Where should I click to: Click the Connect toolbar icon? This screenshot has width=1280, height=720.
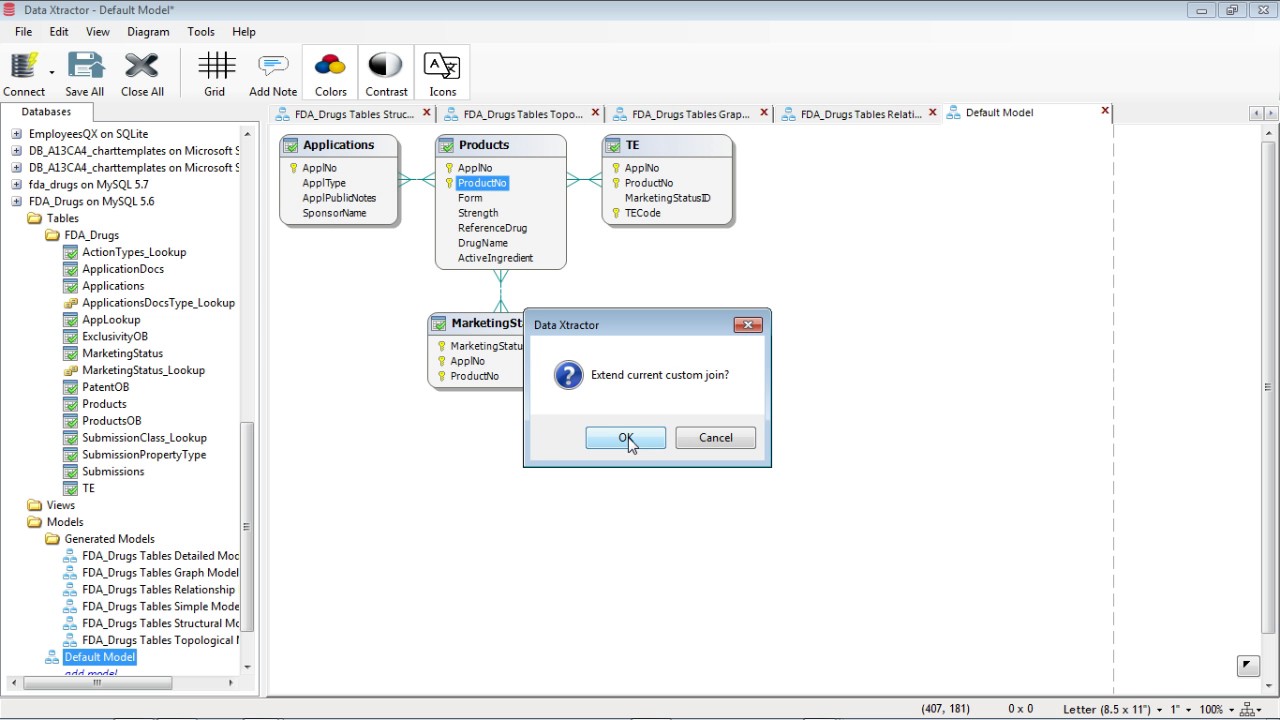click(24, 66)
